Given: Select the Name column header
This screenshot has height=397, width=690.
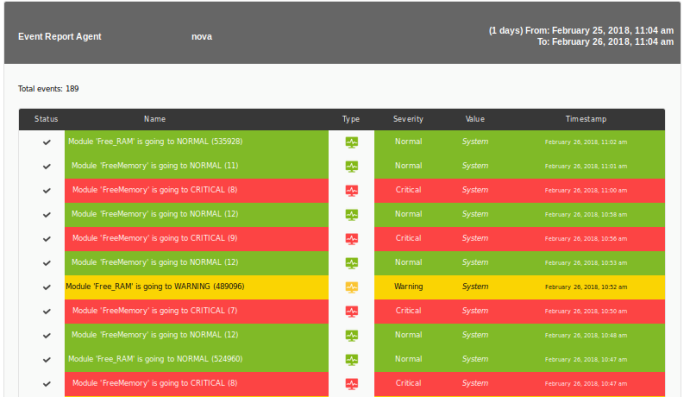Looking at the screenshot, I should pyautogui.click(x=154, y=119).
